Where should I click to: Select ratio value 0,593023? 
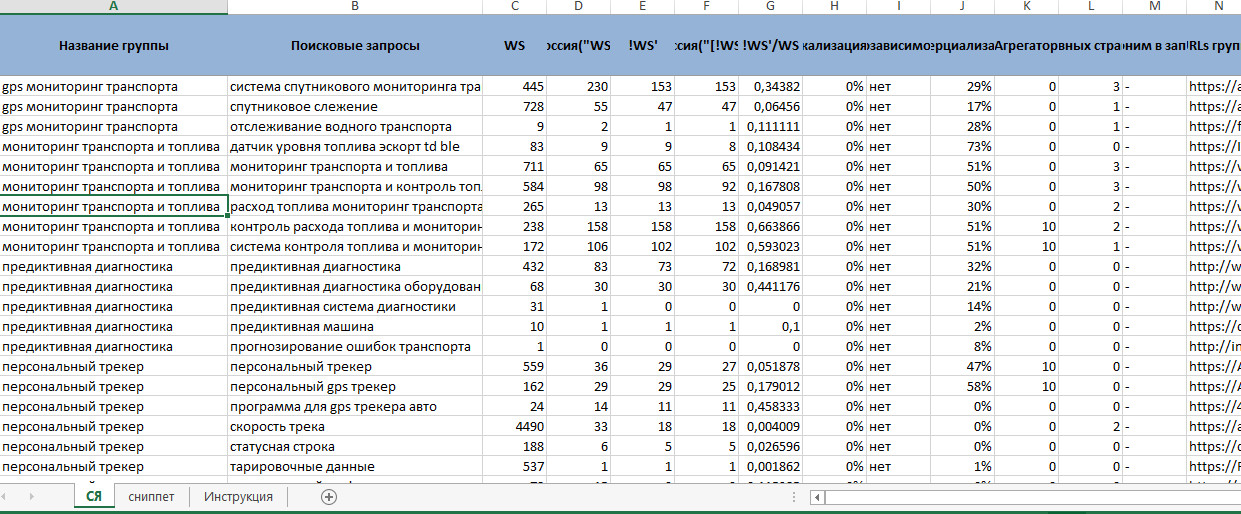(771, 247)
